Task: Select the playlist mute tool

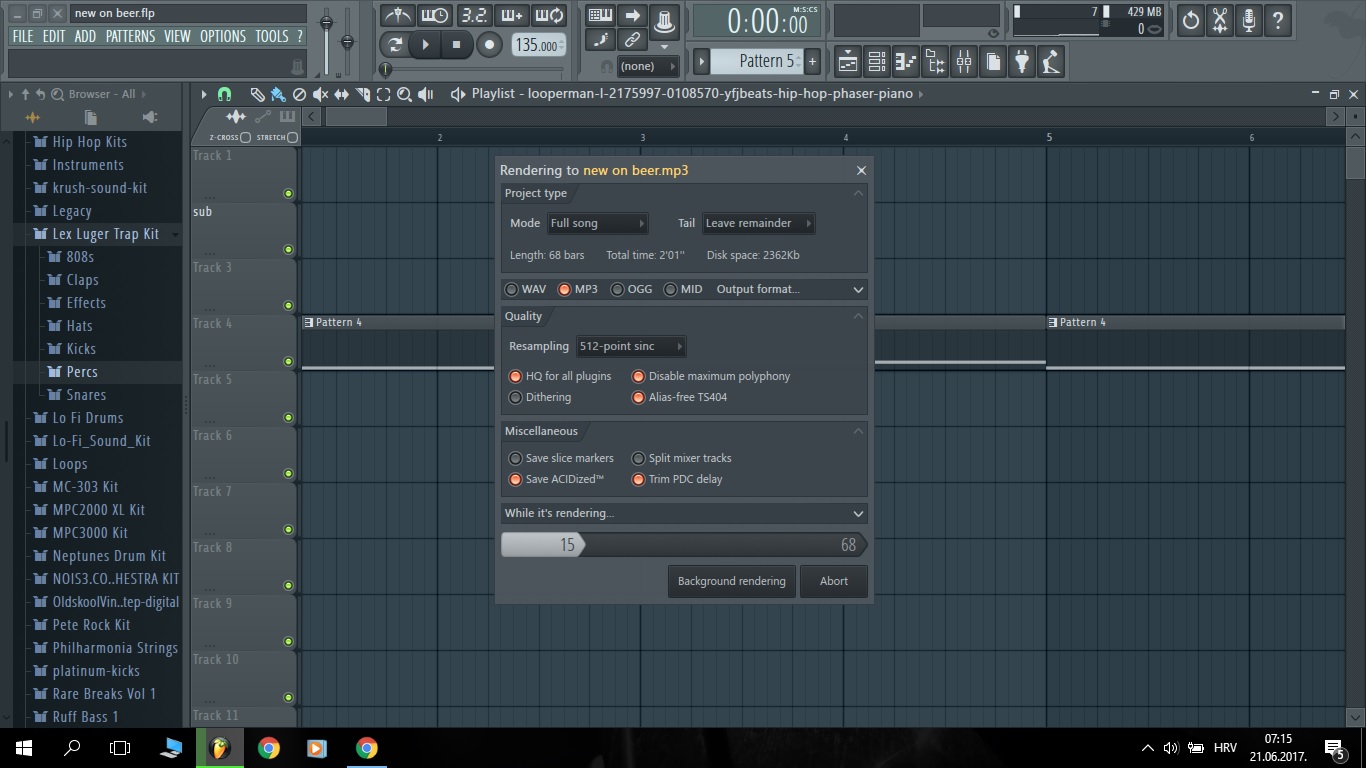Action: tap(320, 94)
